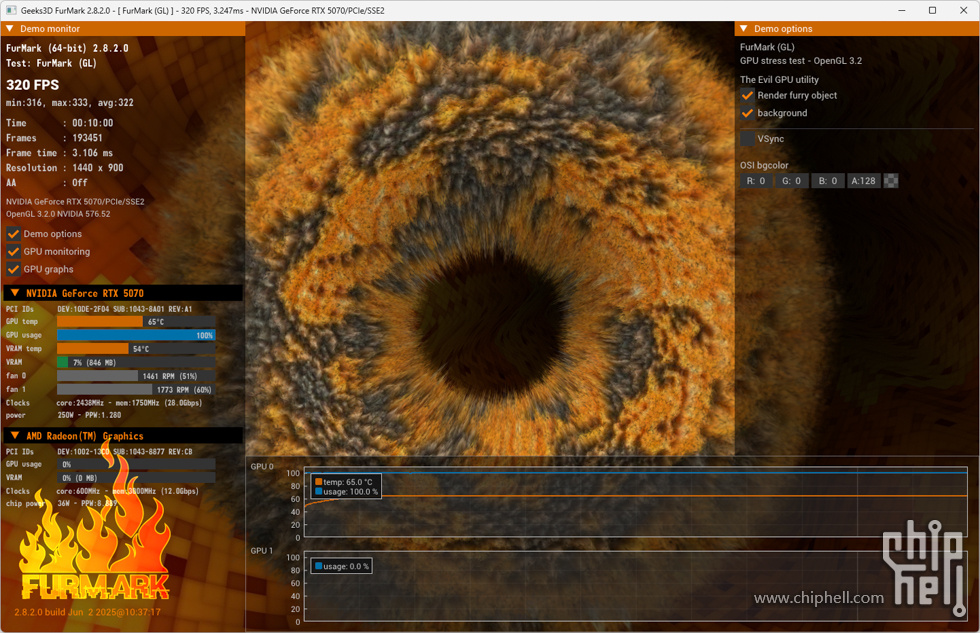The image size is (980, 633).
Task: Uncheck Render furry object
Action: (x=747, y=96)
